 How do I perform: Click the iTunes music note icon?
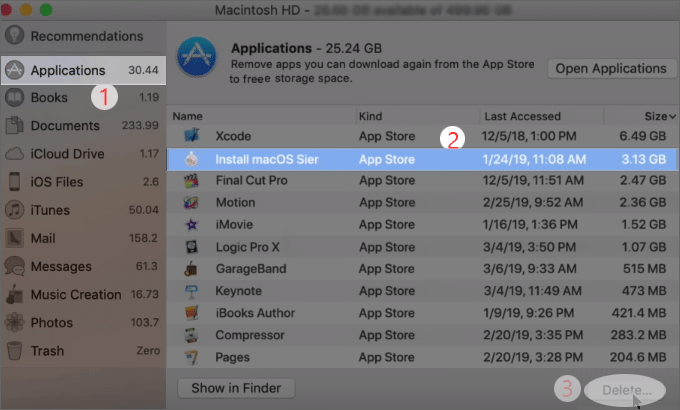[x=15, y=210]
